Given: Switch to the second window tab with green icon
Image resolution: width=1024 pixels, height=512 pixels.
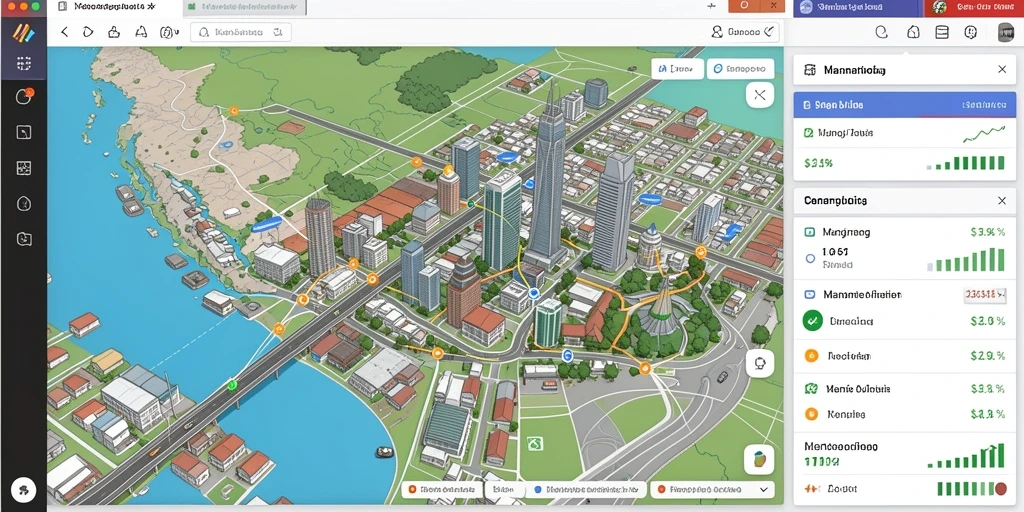Looking at the screenshot, I should [244, 8].
